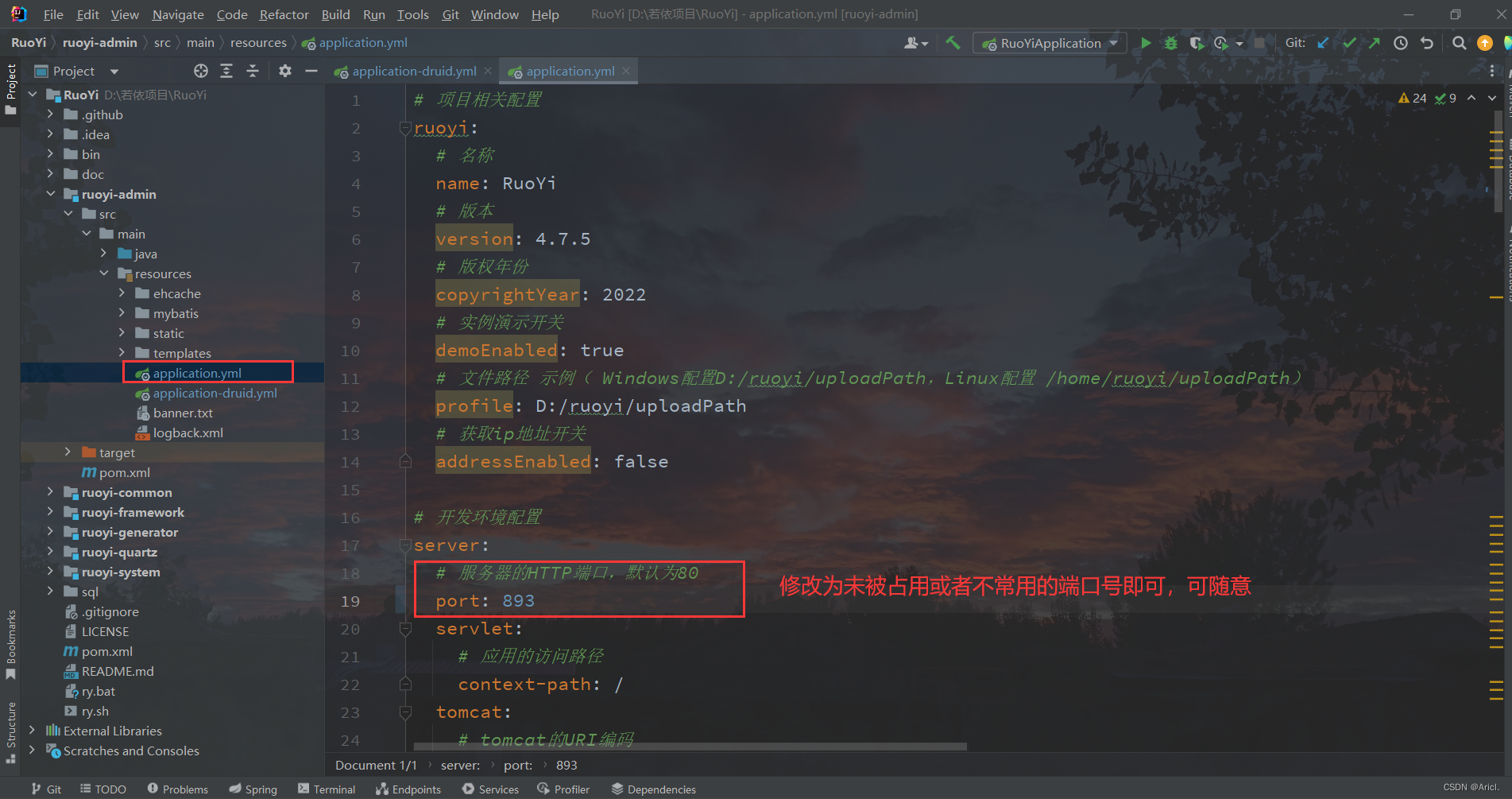This screenshot has height=799, width=1512.
Task: Open the Build menu
Action: (x=335, y=14)
